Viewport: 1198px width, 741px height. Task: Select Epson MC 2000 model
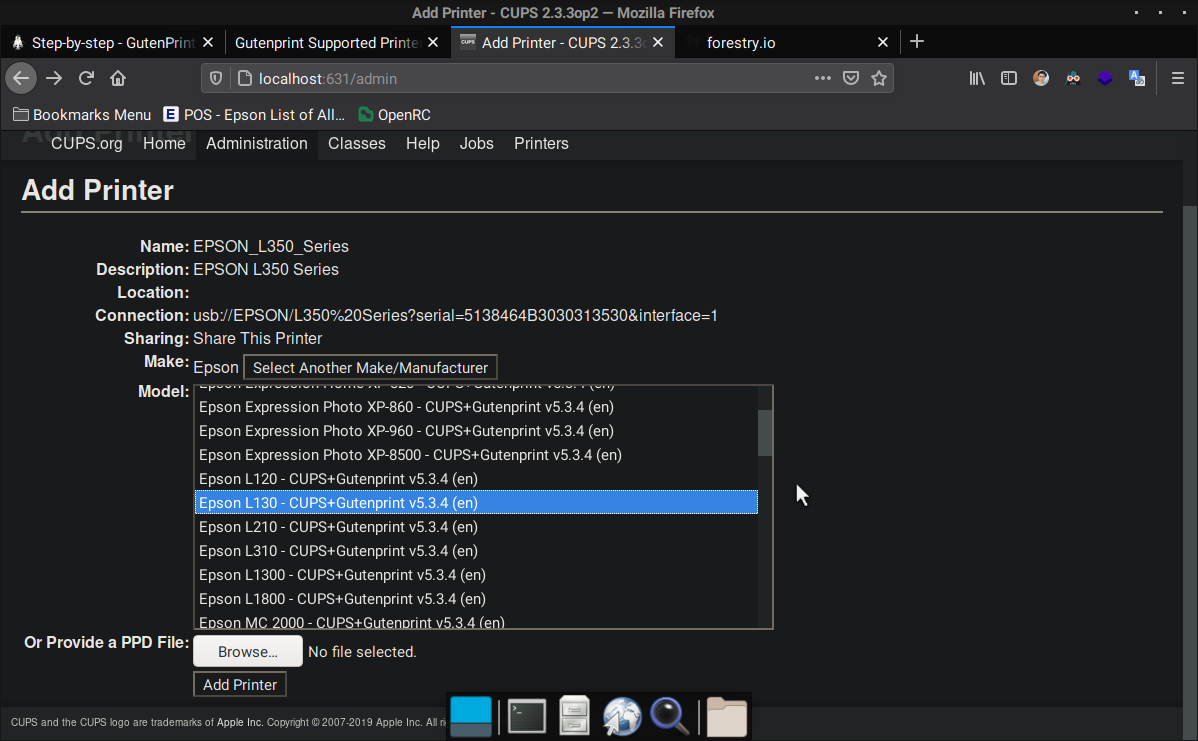coord(476,621)
